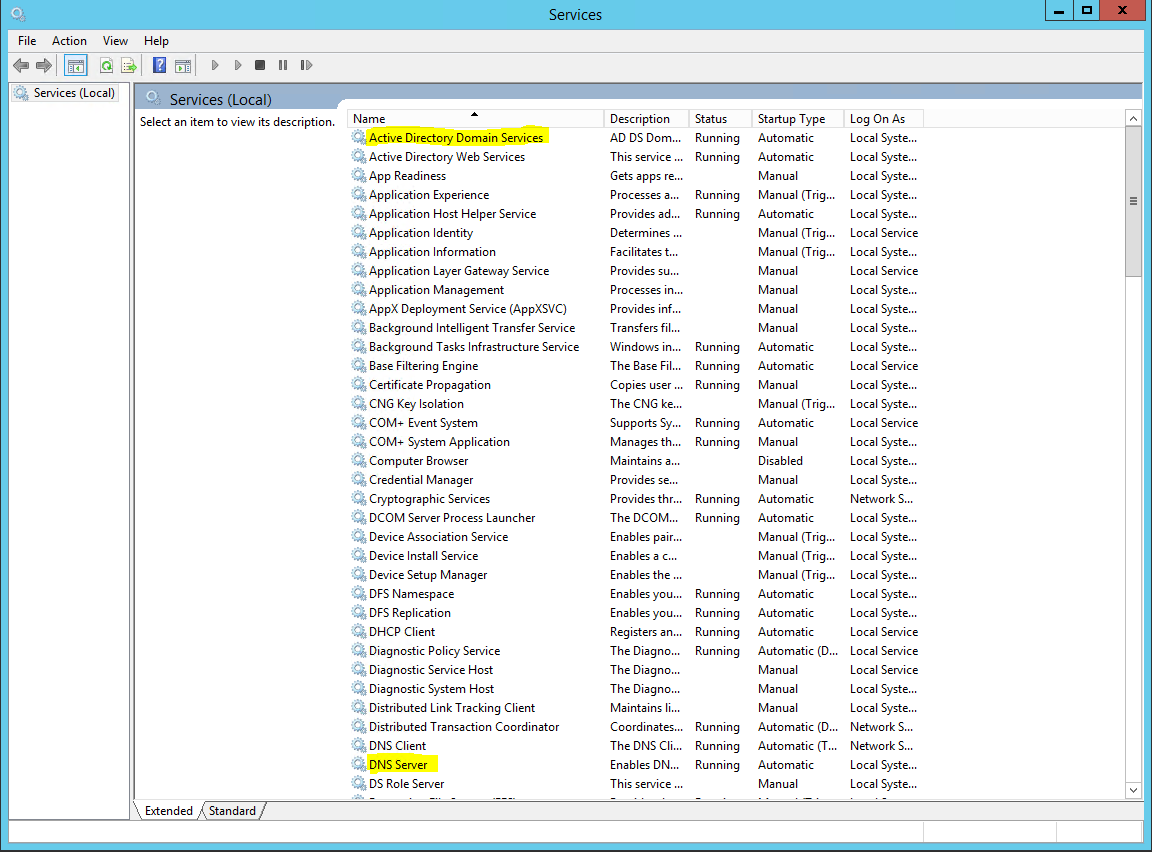The height and width of the screenshot is (852, 1152).
Task: Open the File menu
Action: pos(27,41)
